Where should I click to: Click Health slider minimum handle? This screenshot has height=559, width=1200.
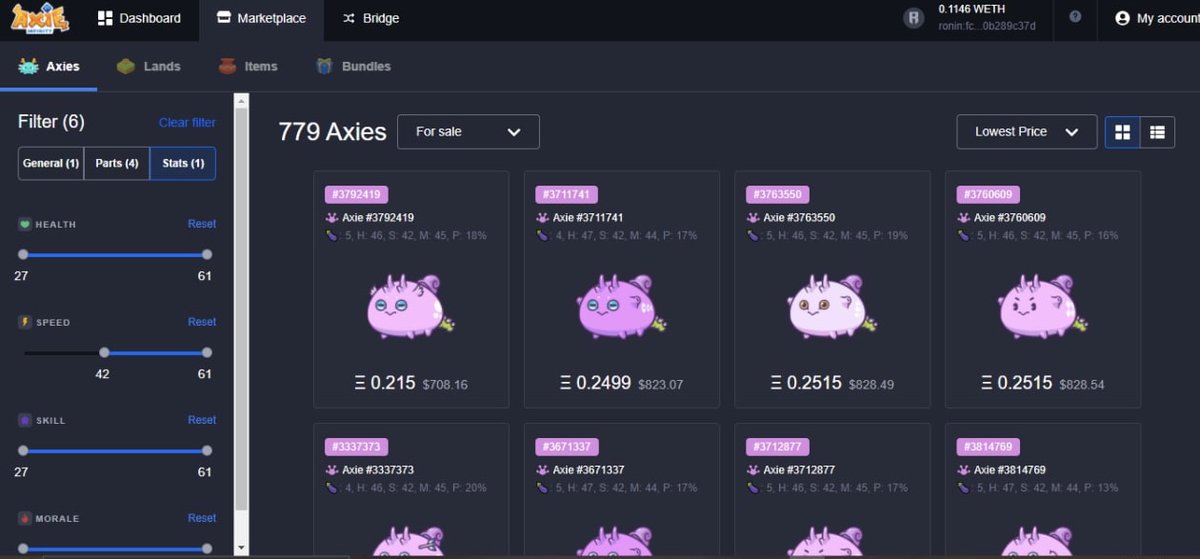(23, 254)
